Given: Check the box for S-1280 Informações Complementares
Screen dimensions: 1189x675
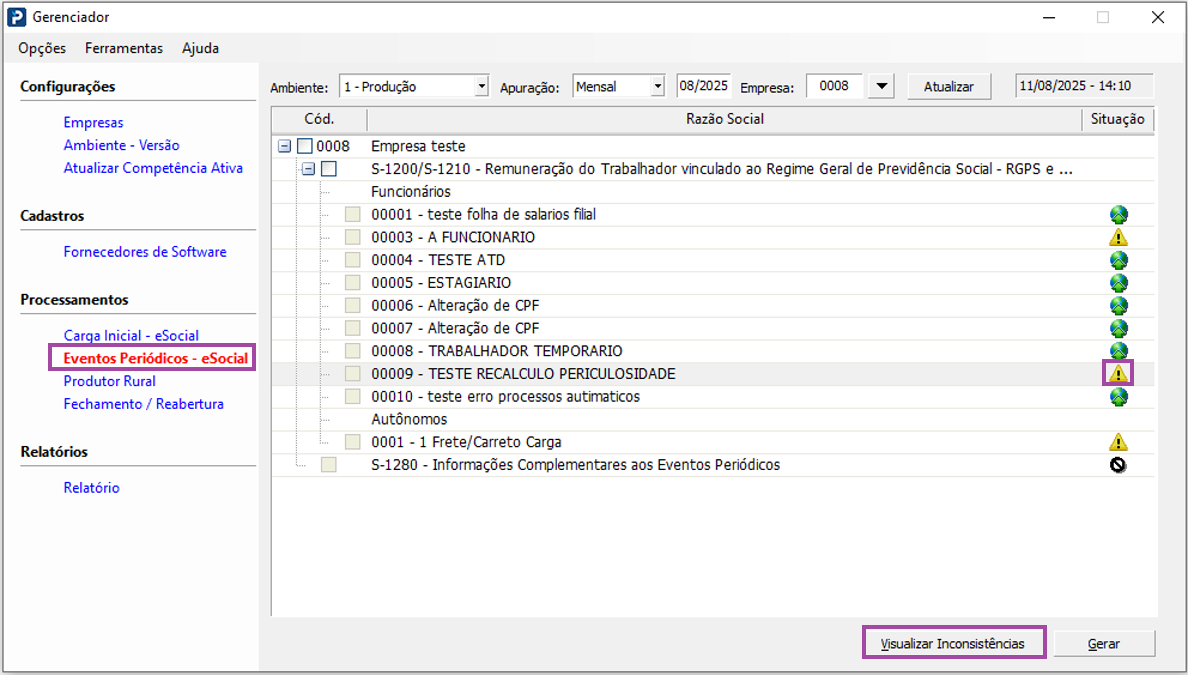Looking at the screenshot, I should pyautogui.click(x=328, y=465).
